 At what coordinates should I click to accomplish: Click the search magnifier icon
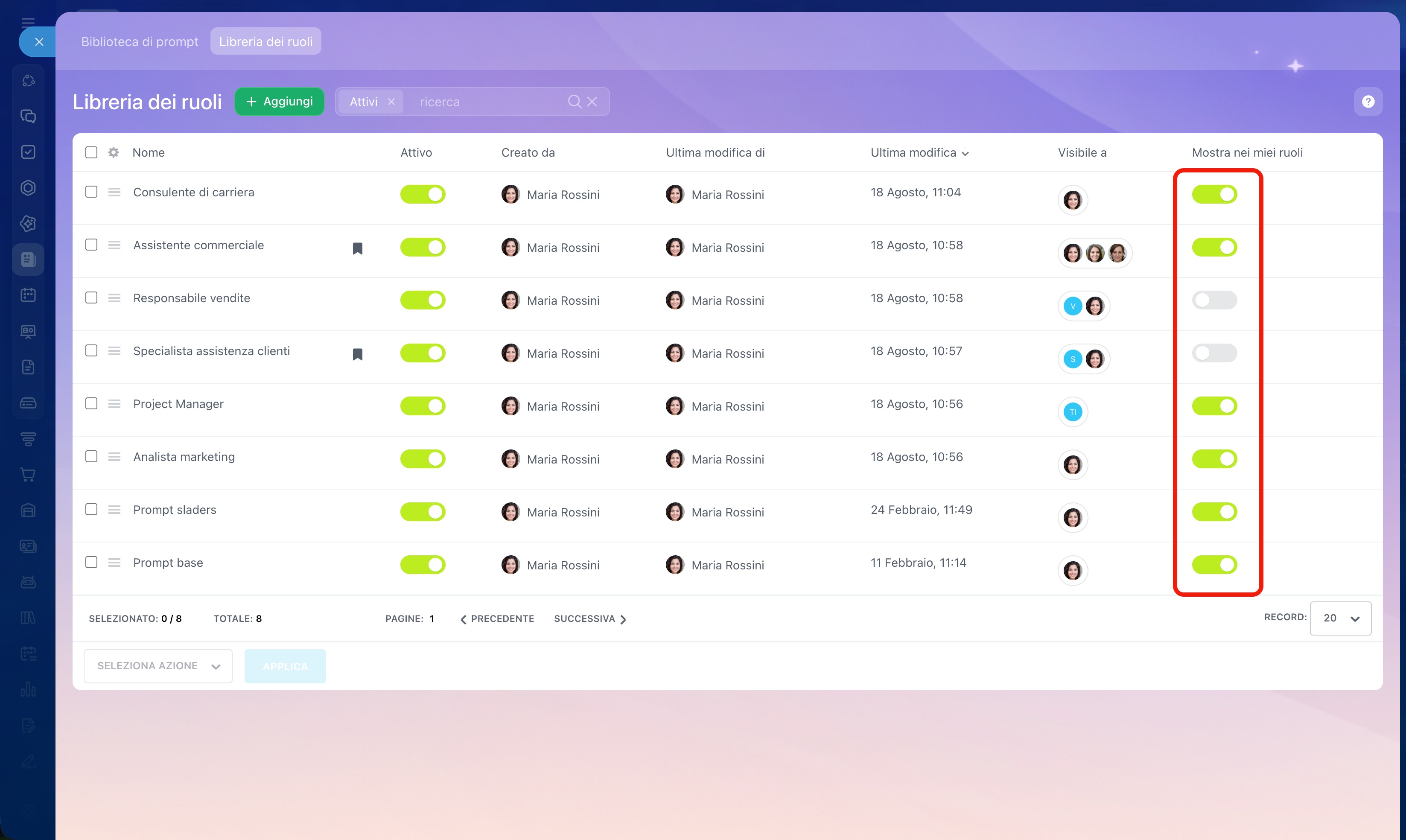[575, 101]
